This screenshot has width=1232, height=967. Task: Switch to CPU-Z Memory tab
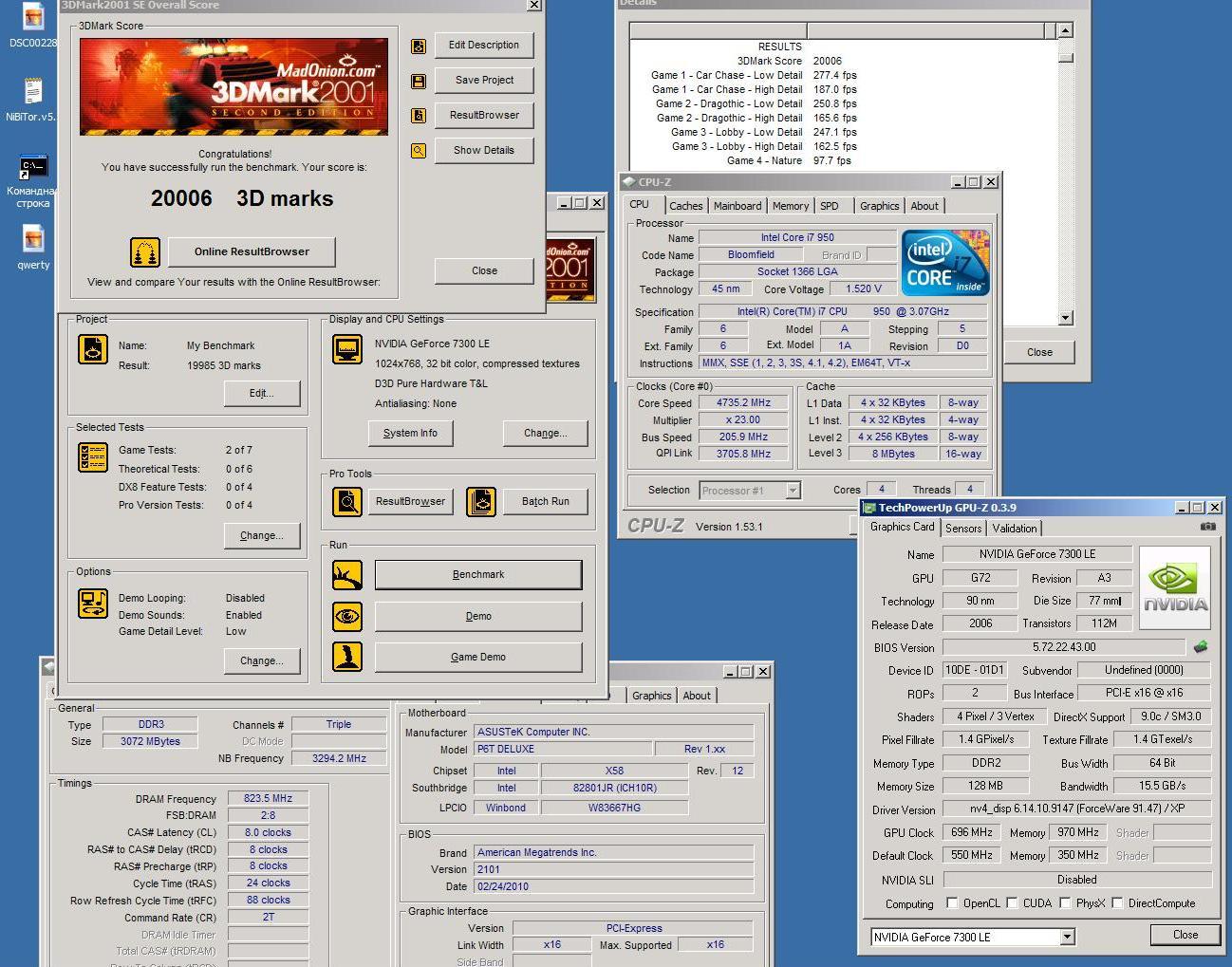point(791,206)
